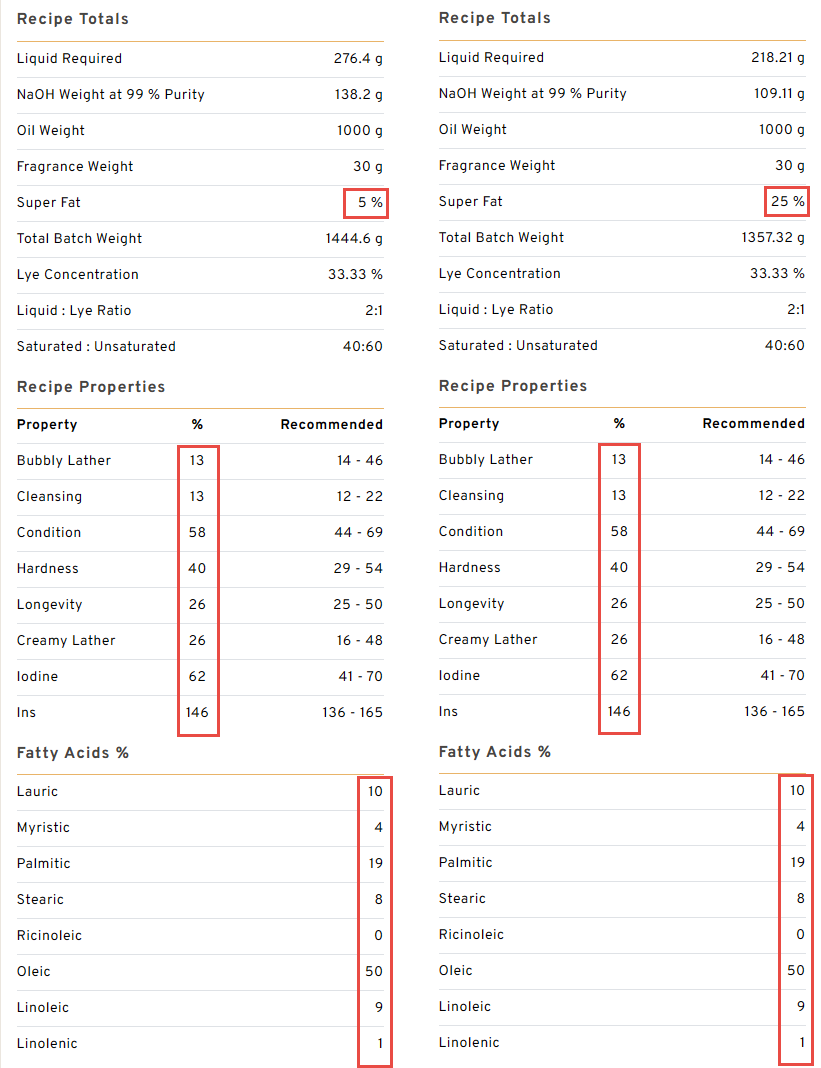
Task: Select the Bubbly Lather label in the left recipe
Action: coord(64,461)
